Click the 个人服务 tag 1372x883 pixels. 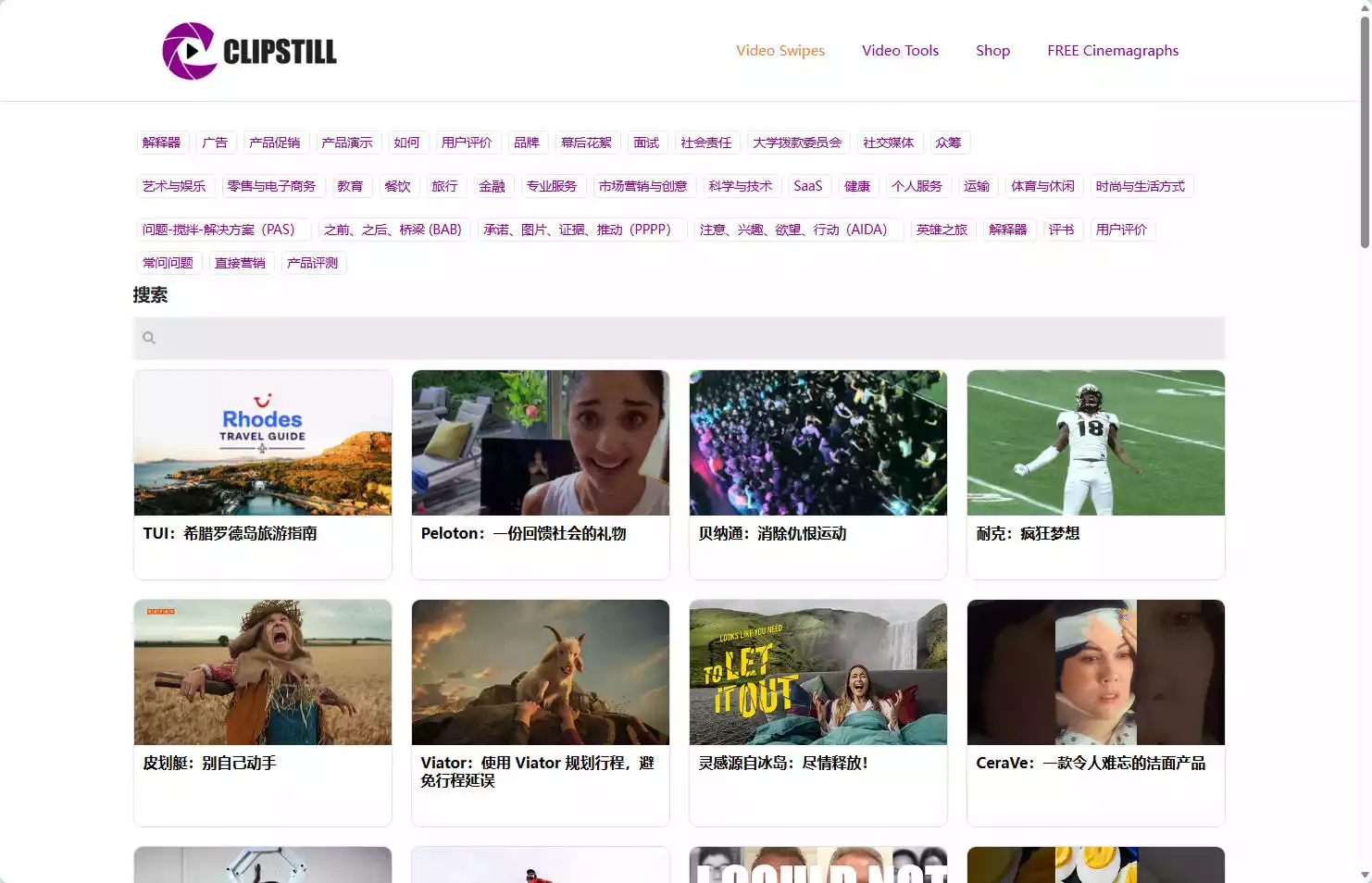click(x=917, y=186)
